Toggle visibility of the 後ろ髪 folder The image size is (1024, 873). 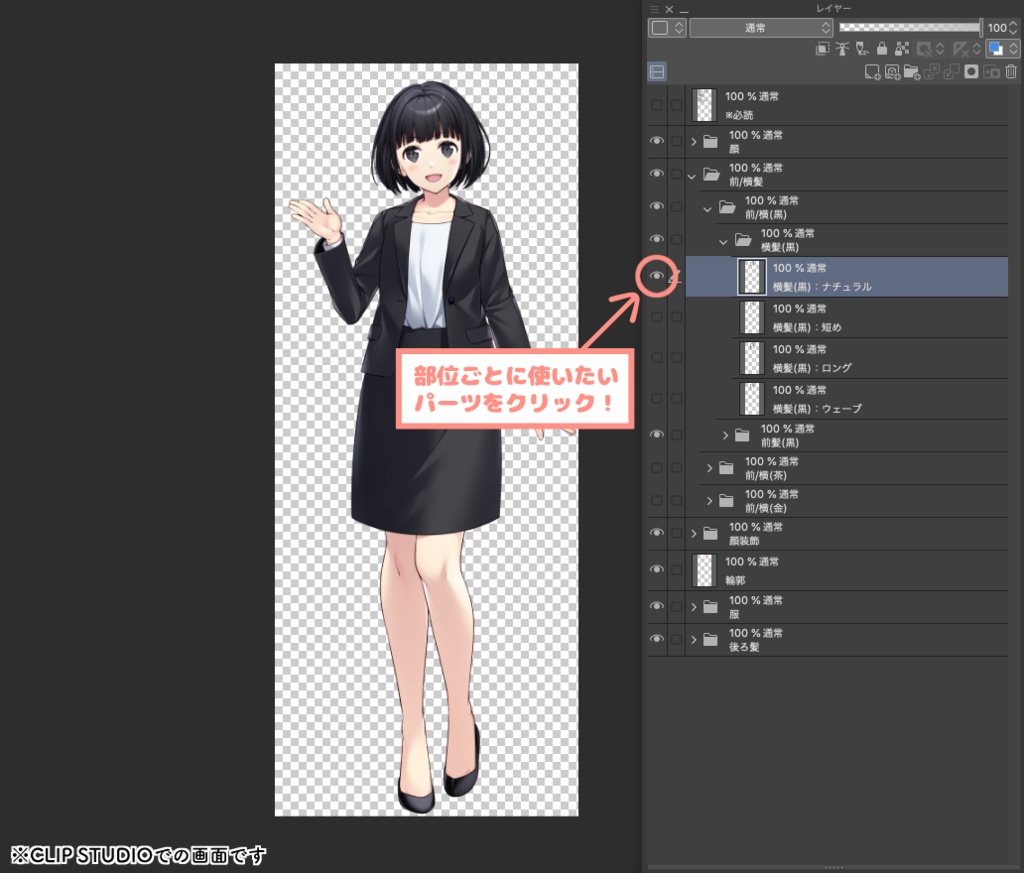[x=656, y=639]
